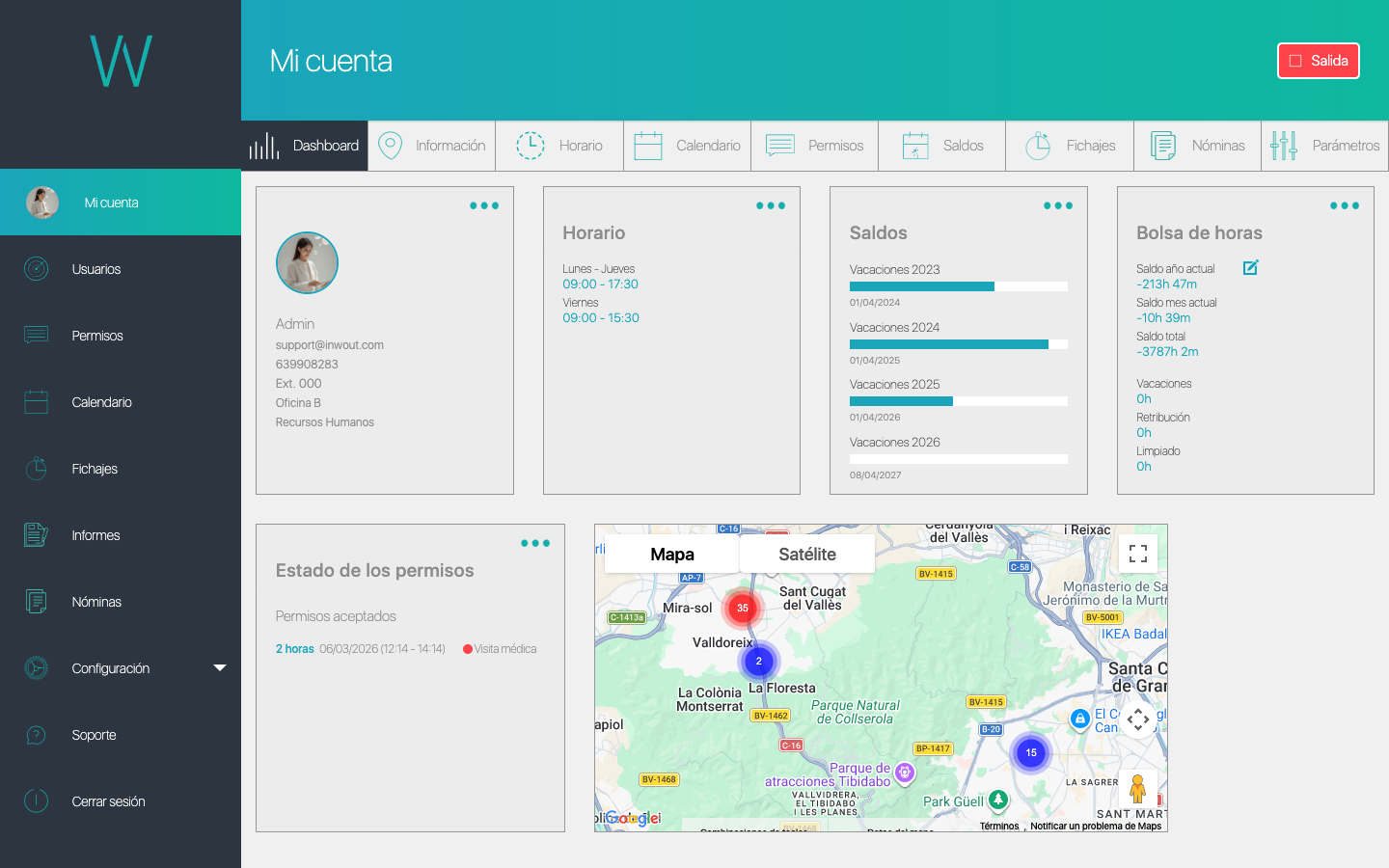Viewport: 1389px width, 868px height.
Task: Open Usuarios in the sidebar
Action: pyautogui.click(x=121, y=269)
